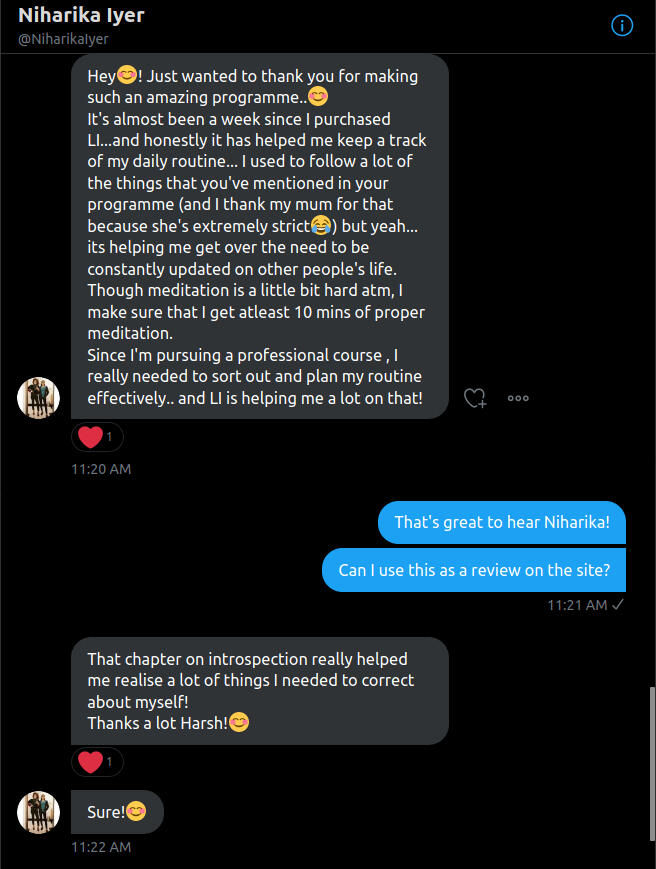Click the avatar beside the long message
The height and width of the screenshot is (869, 656).
[39, 398]
